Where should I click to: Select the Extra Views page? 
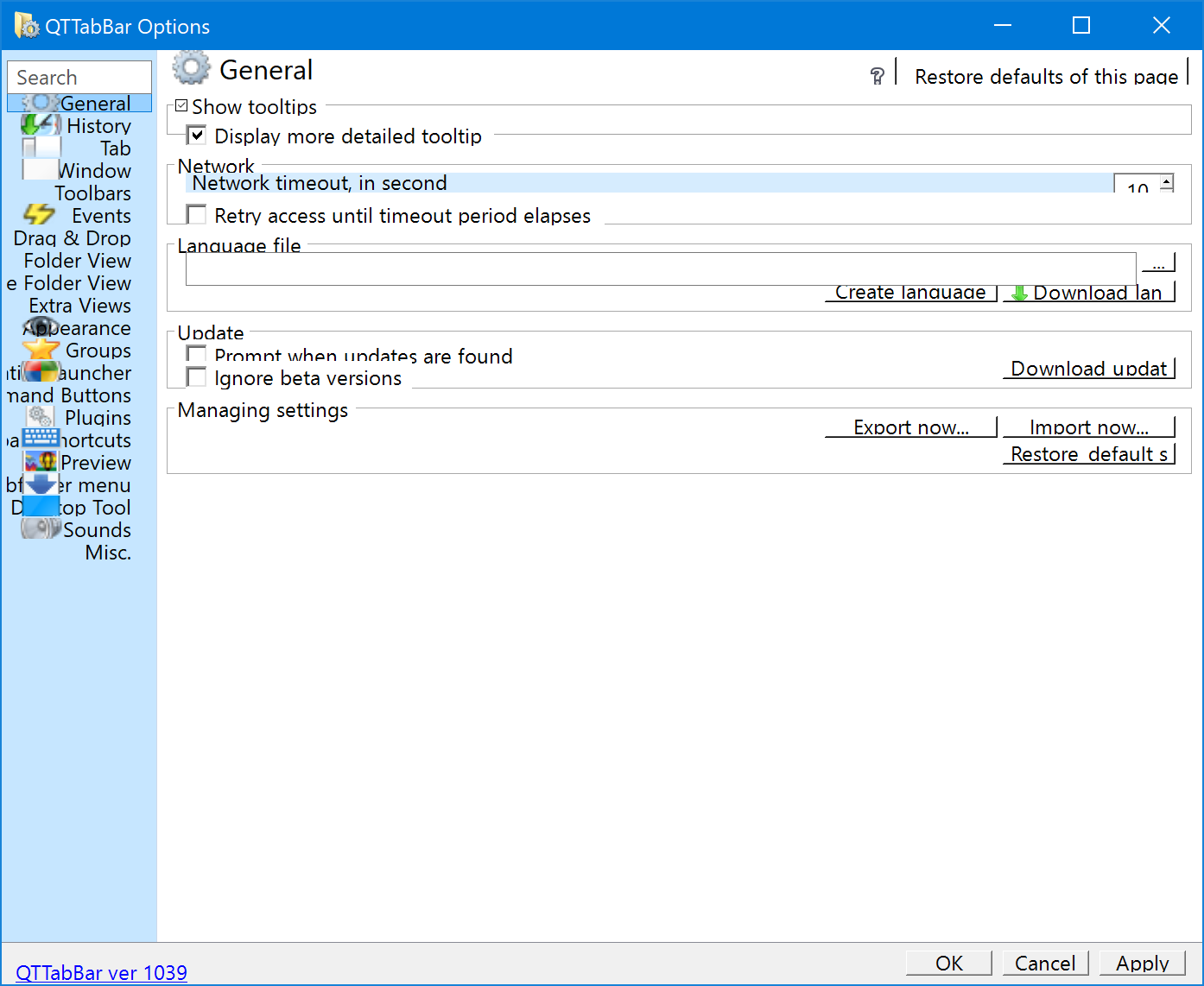(x=80, y=306)
